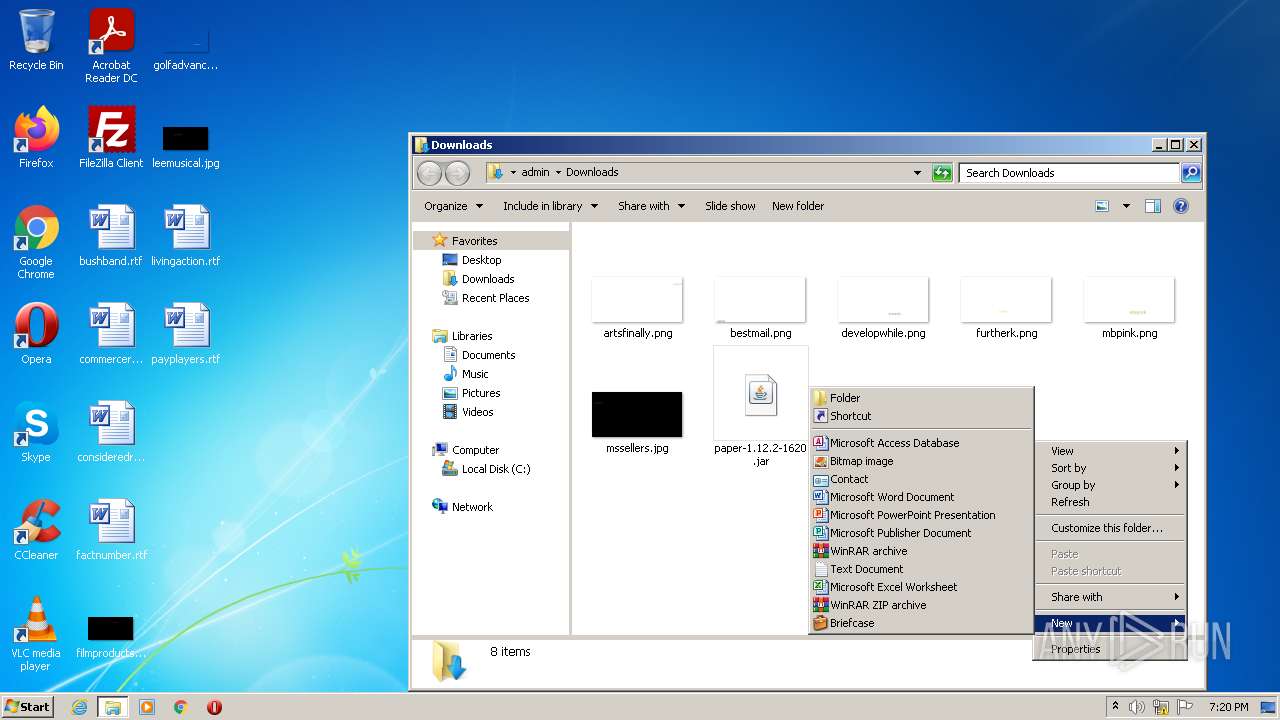1280x720 pixels.
Task: Open Google Chrome desktop shortcut
Action: click(x=36, y=242)
